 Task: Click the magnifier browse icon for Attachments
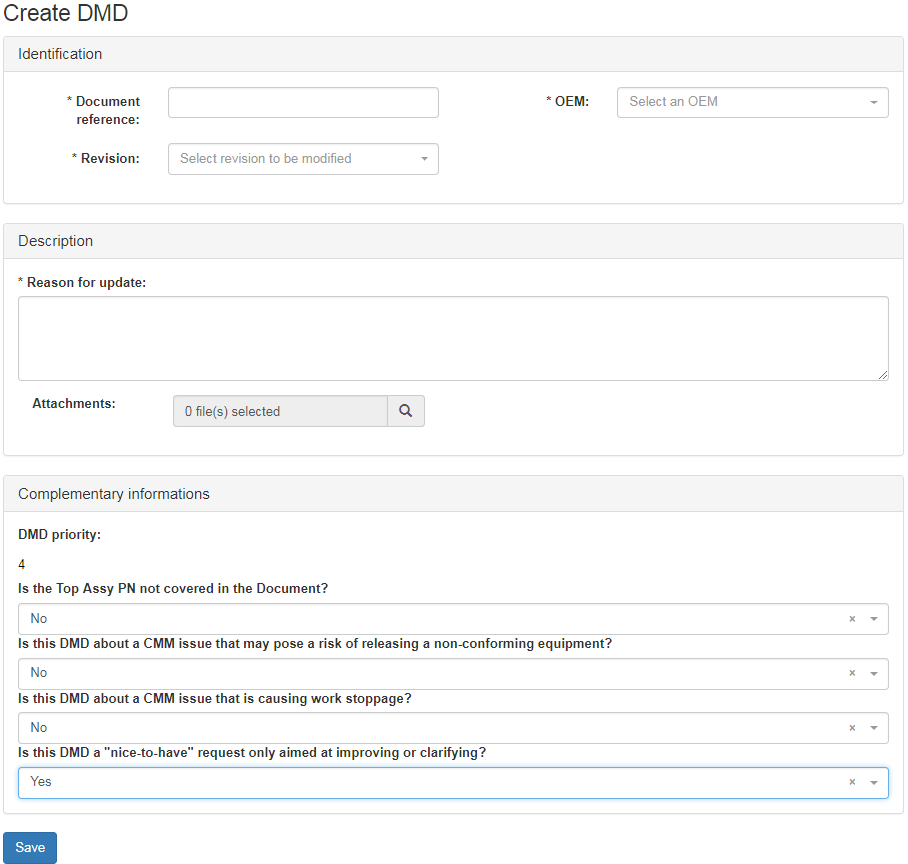[405, 411]
